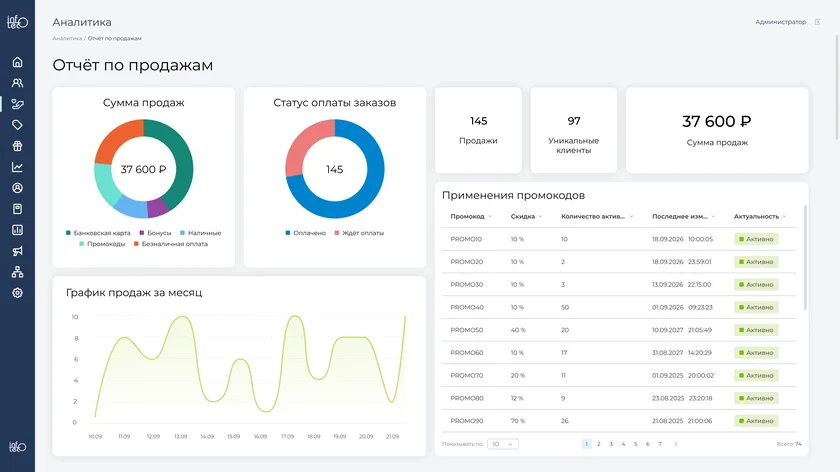Viewport: 840px width, 472px height.
Task: Open the document page sidebar icon
Action: click(17, 209)
